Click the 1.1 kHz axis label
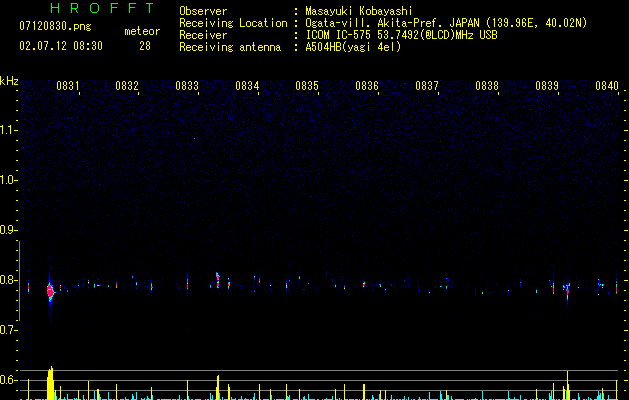629x400 pixels. pyautogui.click(x=8, y=130)
